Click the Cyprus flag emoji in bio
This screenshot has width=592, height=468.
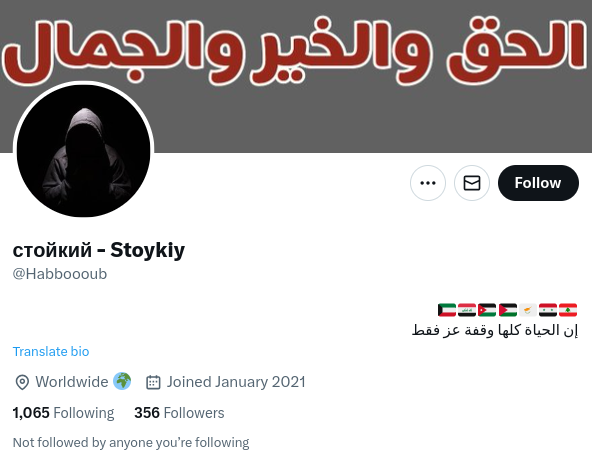click(x=528, y=310)
